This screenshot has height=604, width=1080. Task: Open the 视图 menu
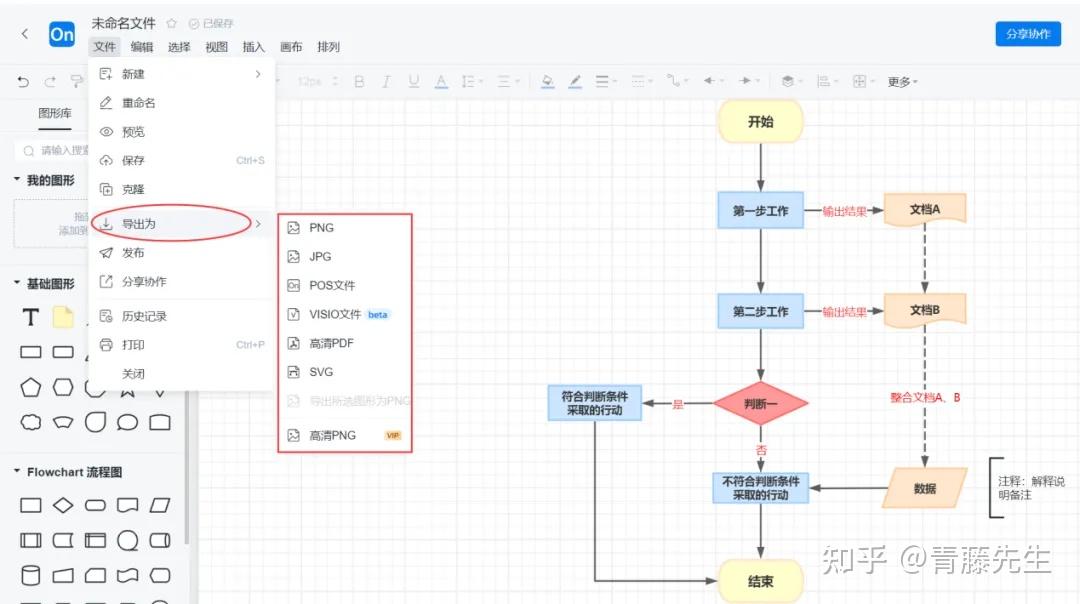point(216,47)
